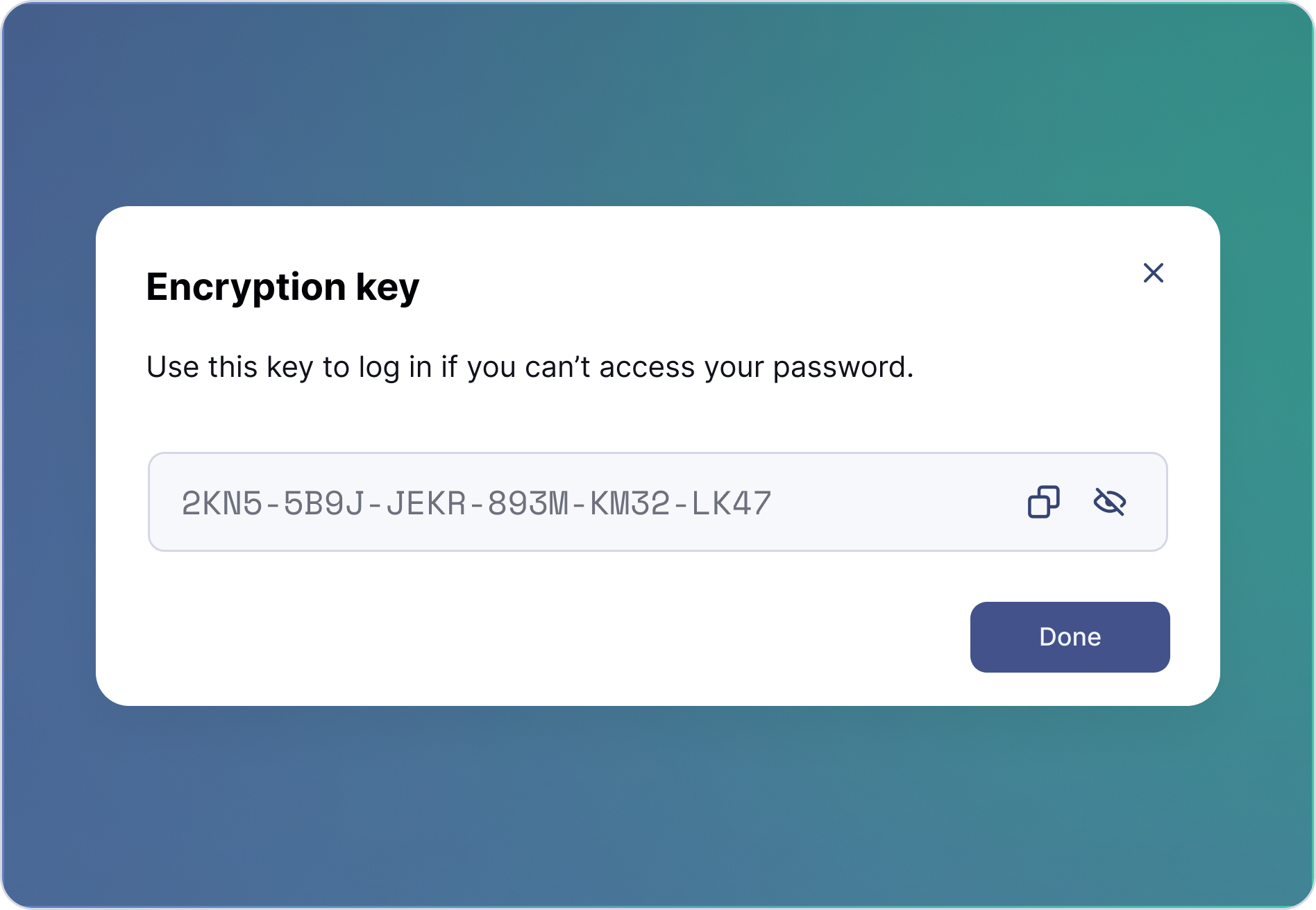Confirm with the Done button
Image resolution: width=1316 pixels, height=910 pixels.
[x=1070, y=636]
